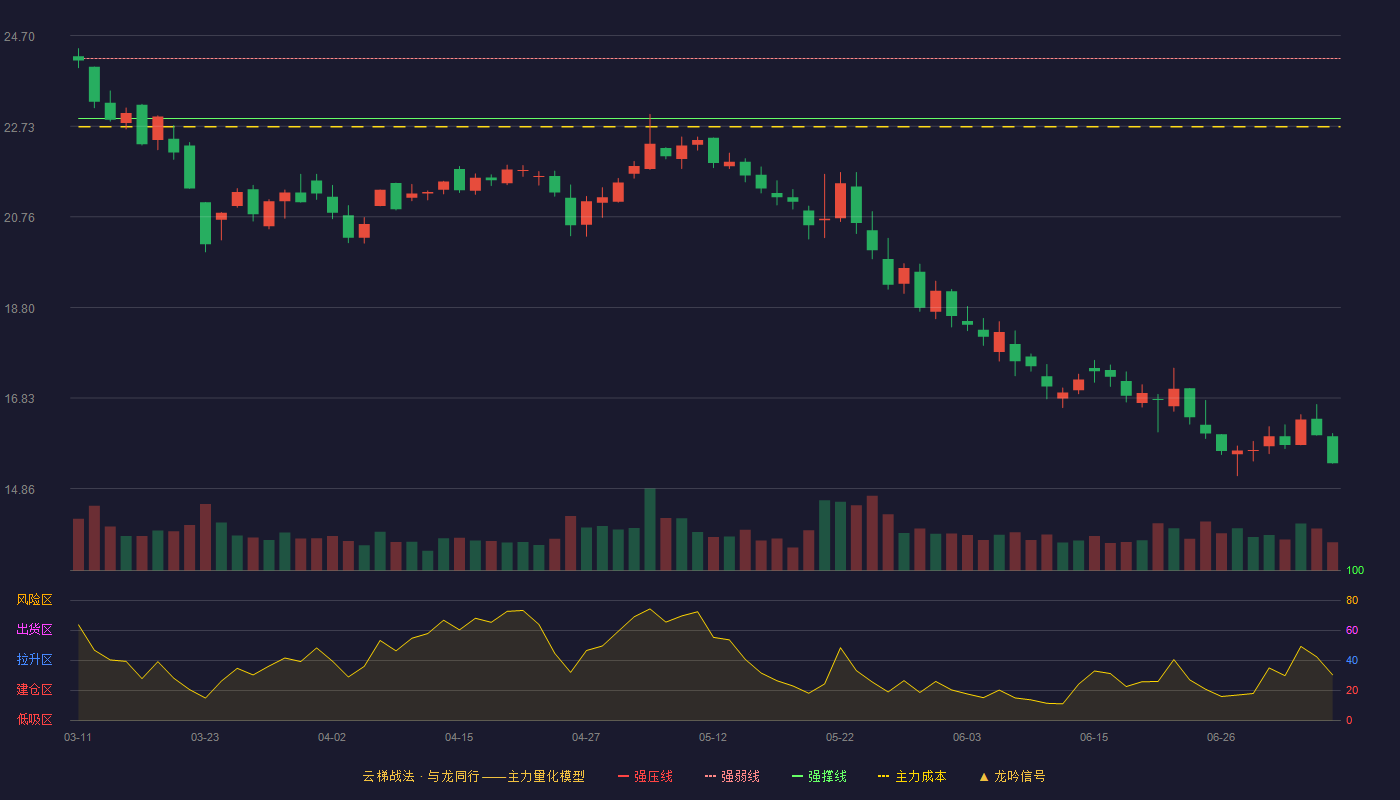Select the 拉升区 zone label

click(34, 660)
